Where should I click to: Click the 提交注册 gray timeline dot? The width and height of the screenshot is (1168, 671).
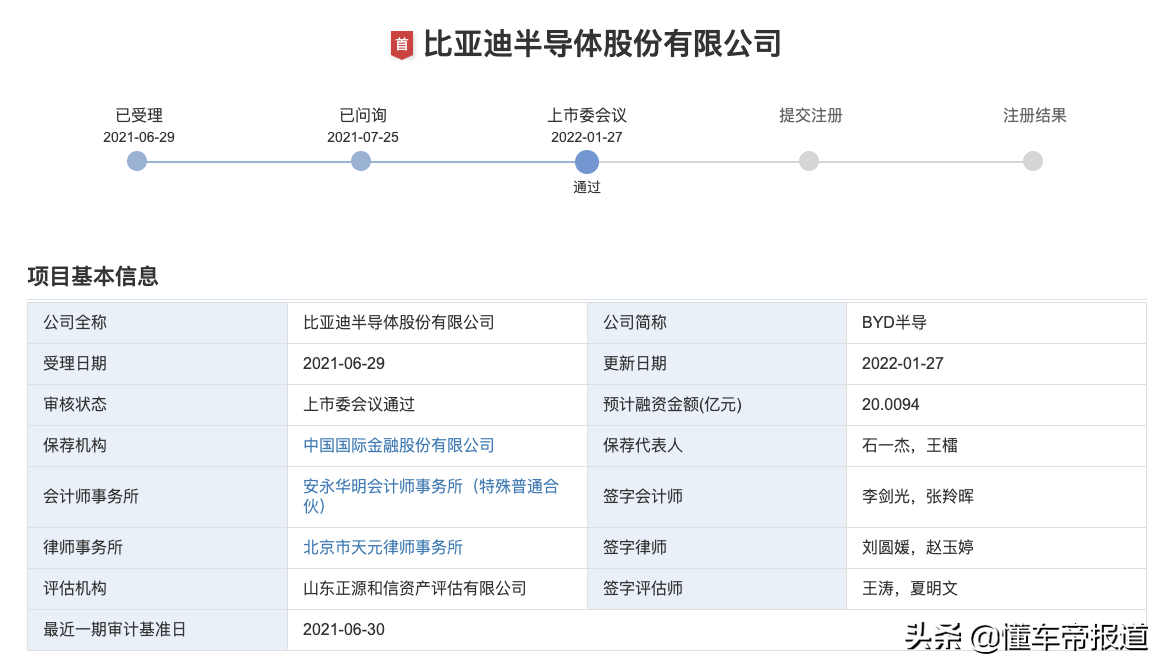pyautogui.click(x=809, y=161)
